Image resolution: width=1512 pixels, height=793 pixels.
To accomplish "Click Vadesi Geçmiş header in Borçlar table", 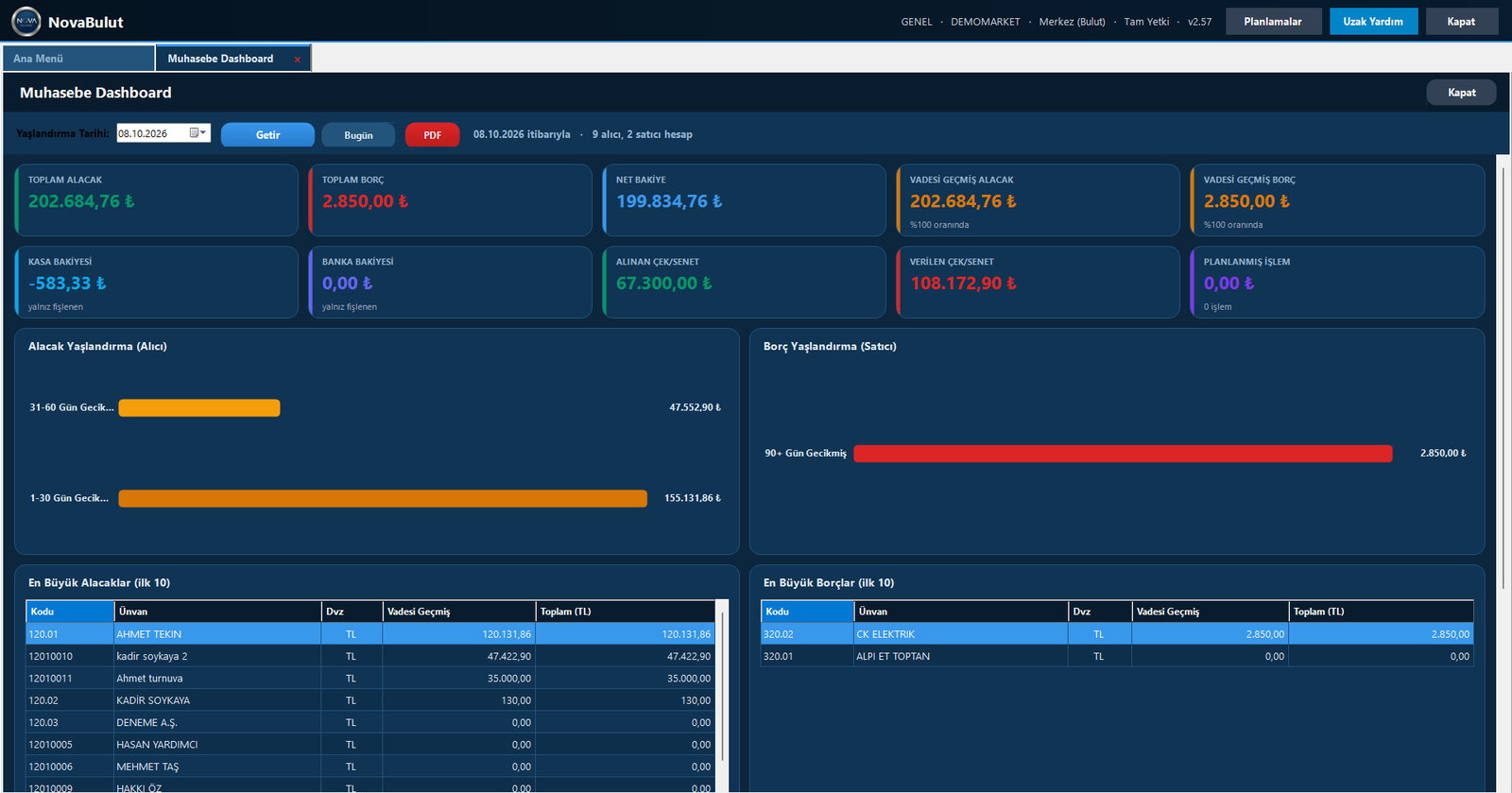I will [1211, 612].
